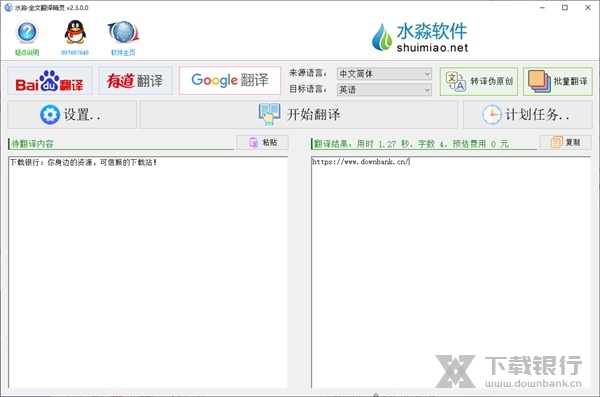Image resolution: width=600 pixels, height=397 pixels.
Task: Select Baidu translation engine
Action: [x=50, y=81]
